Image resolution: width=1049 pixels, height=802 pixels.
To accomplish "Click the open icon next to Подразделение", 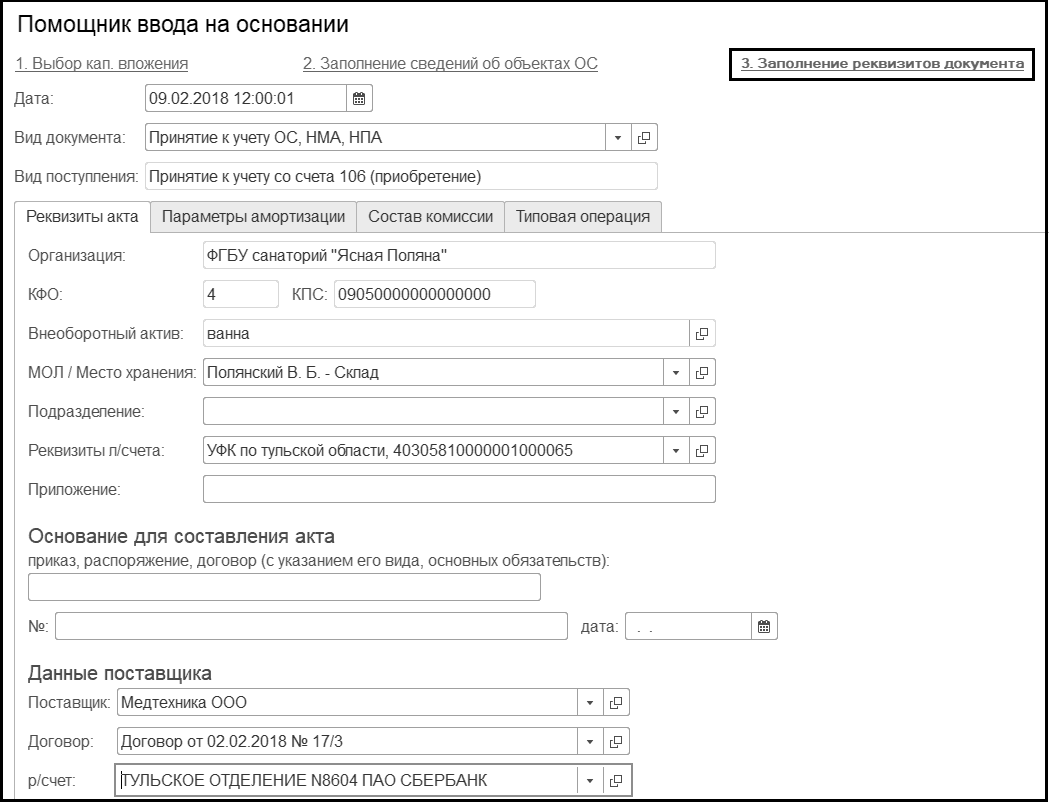I will point(702,411).
